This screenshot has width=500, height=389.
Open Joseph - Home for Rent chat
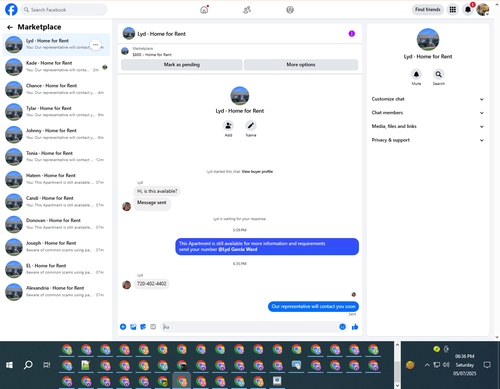tap(56, 247)
